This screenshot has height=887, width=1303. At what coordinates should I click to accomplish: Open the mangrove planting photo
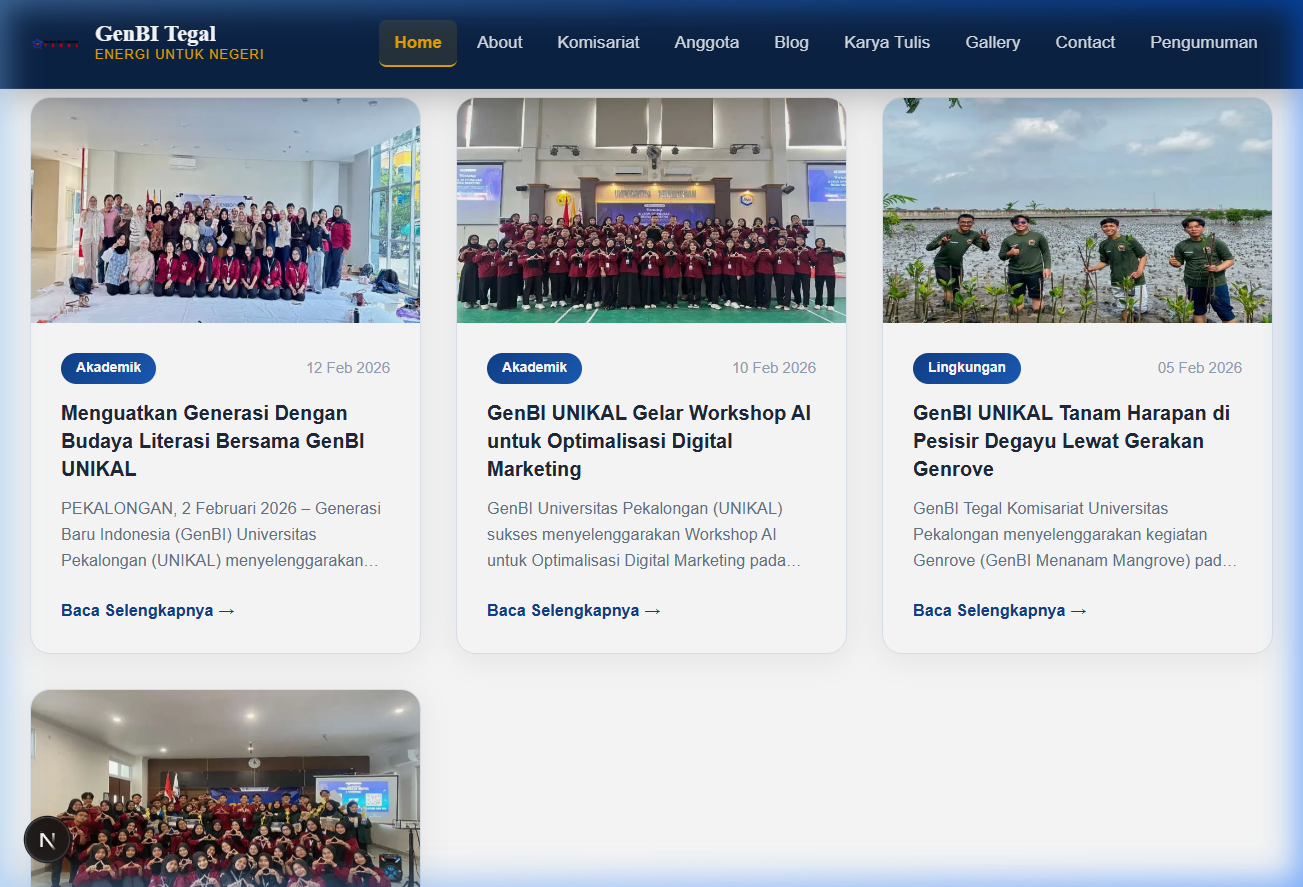tap(1077, 210)
